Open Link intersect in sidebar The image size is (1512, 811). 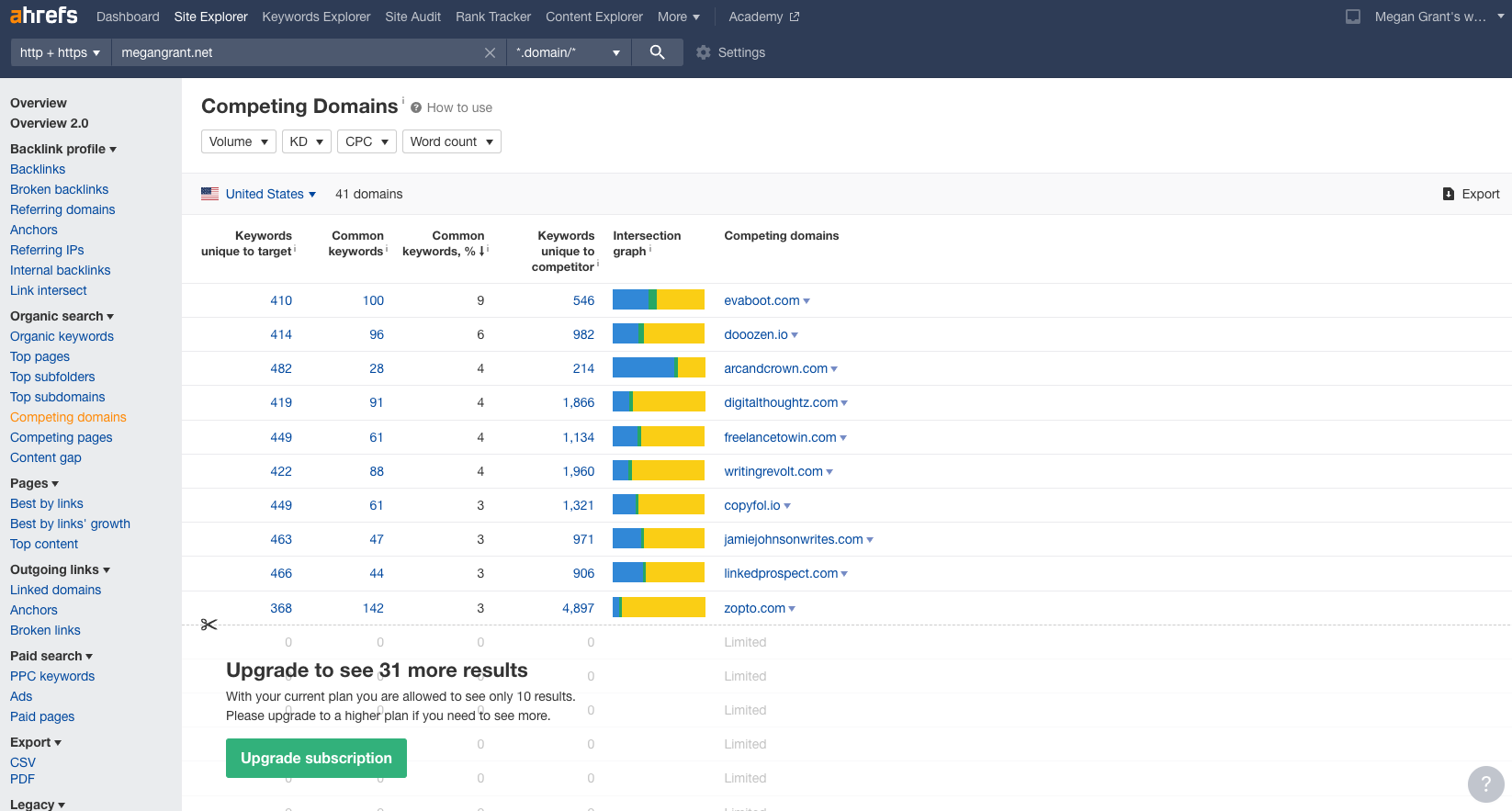click(x=49, y=290)
